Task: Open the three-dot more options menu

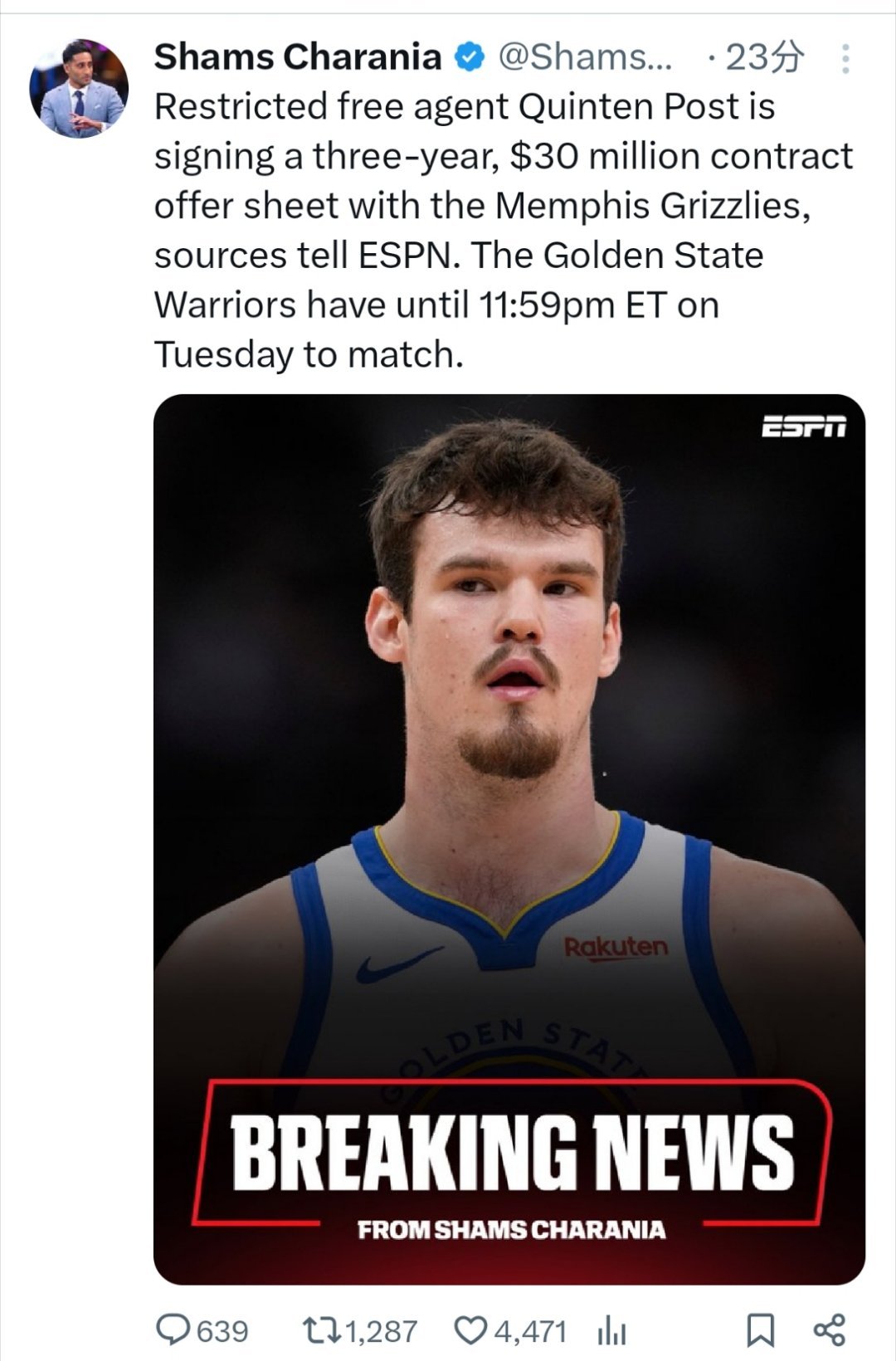Action: pos(845,58)
